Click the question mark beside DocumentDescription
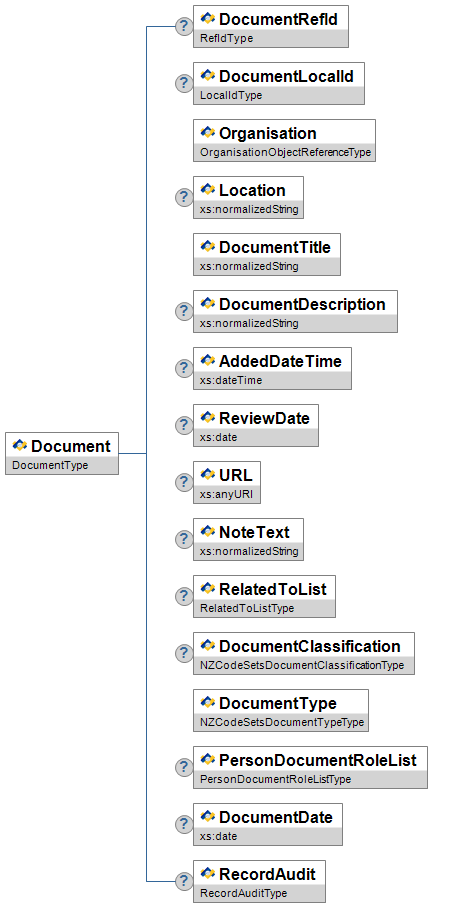Viewport: 450px width, 907px height. tap(184, 311)
